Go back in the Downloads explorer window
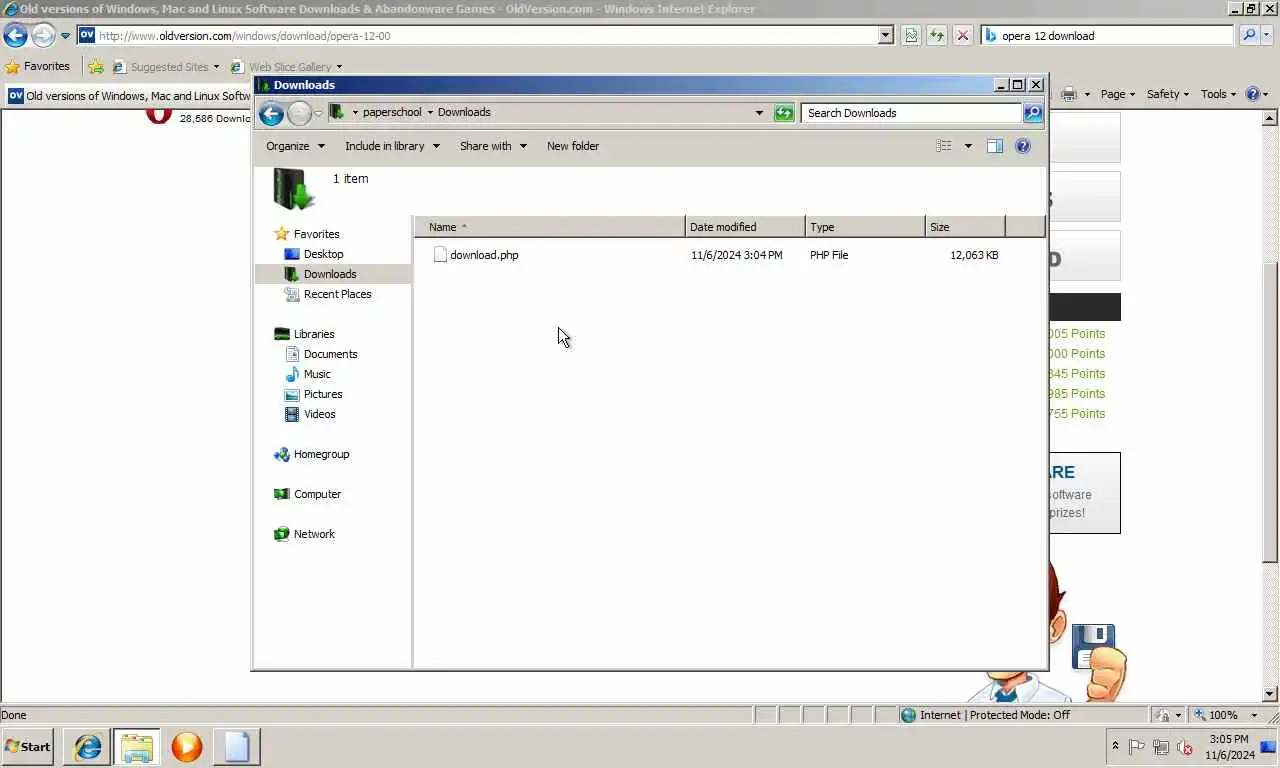This screenshot has height=768, width=1280. (271, 113)
